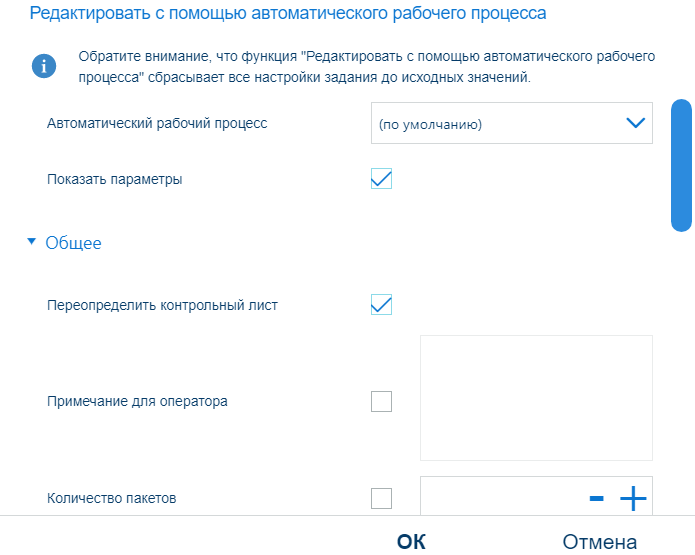Click the blue vertical scrollbar thumb
Viewport: 695px width, 555px height.
(682, 165)
